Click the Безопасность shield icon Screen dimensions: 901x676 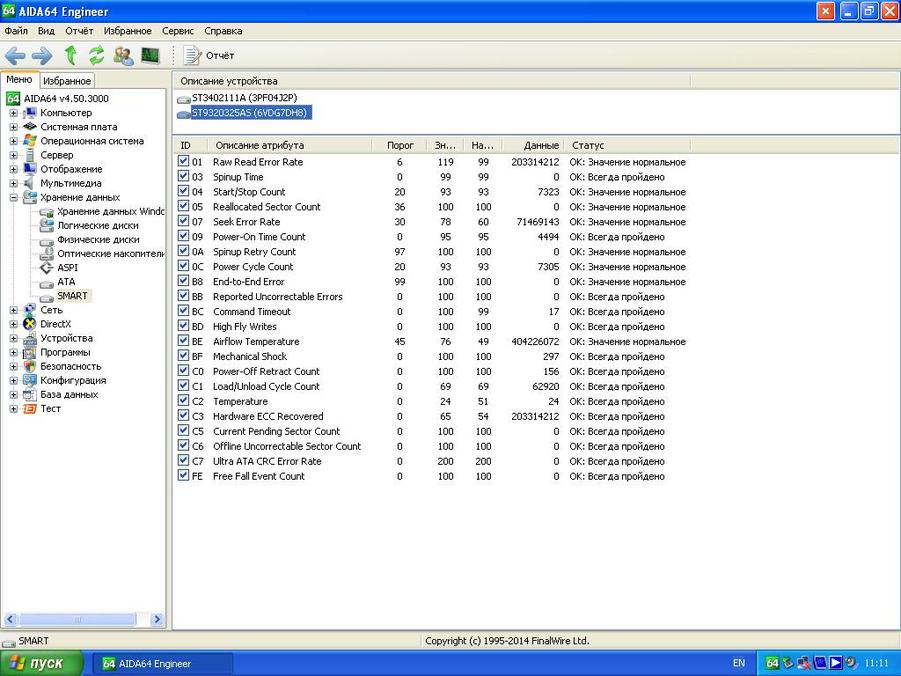click(30, 366)
